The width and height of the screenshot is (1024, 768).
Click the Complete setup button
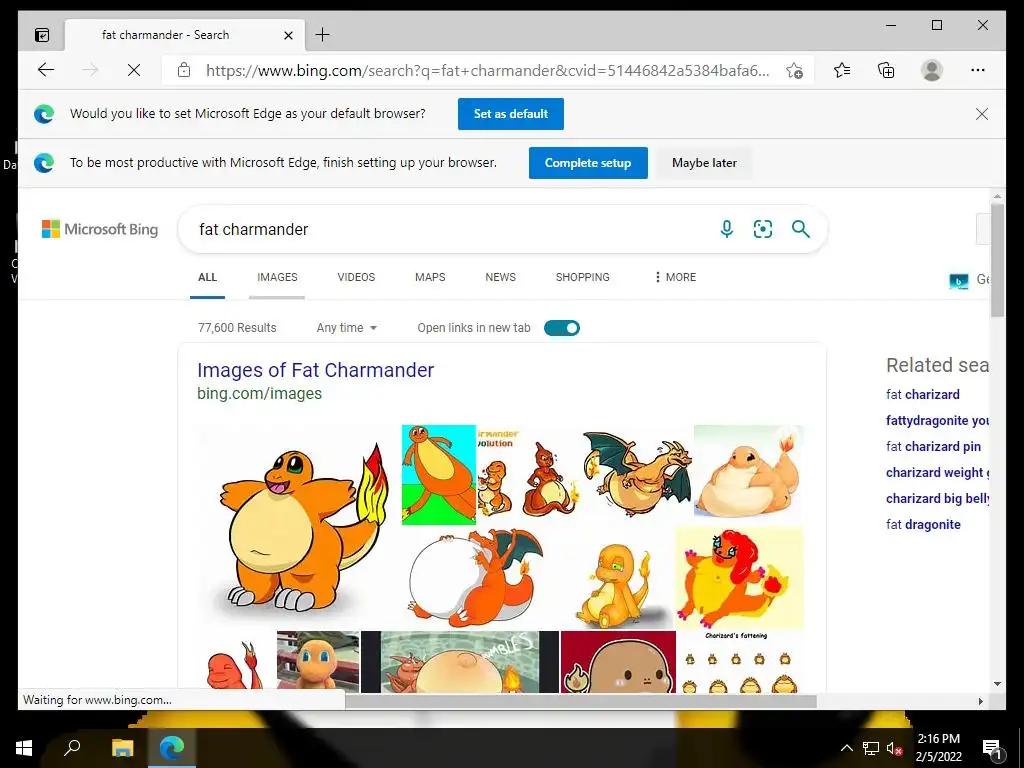[588, 163]
